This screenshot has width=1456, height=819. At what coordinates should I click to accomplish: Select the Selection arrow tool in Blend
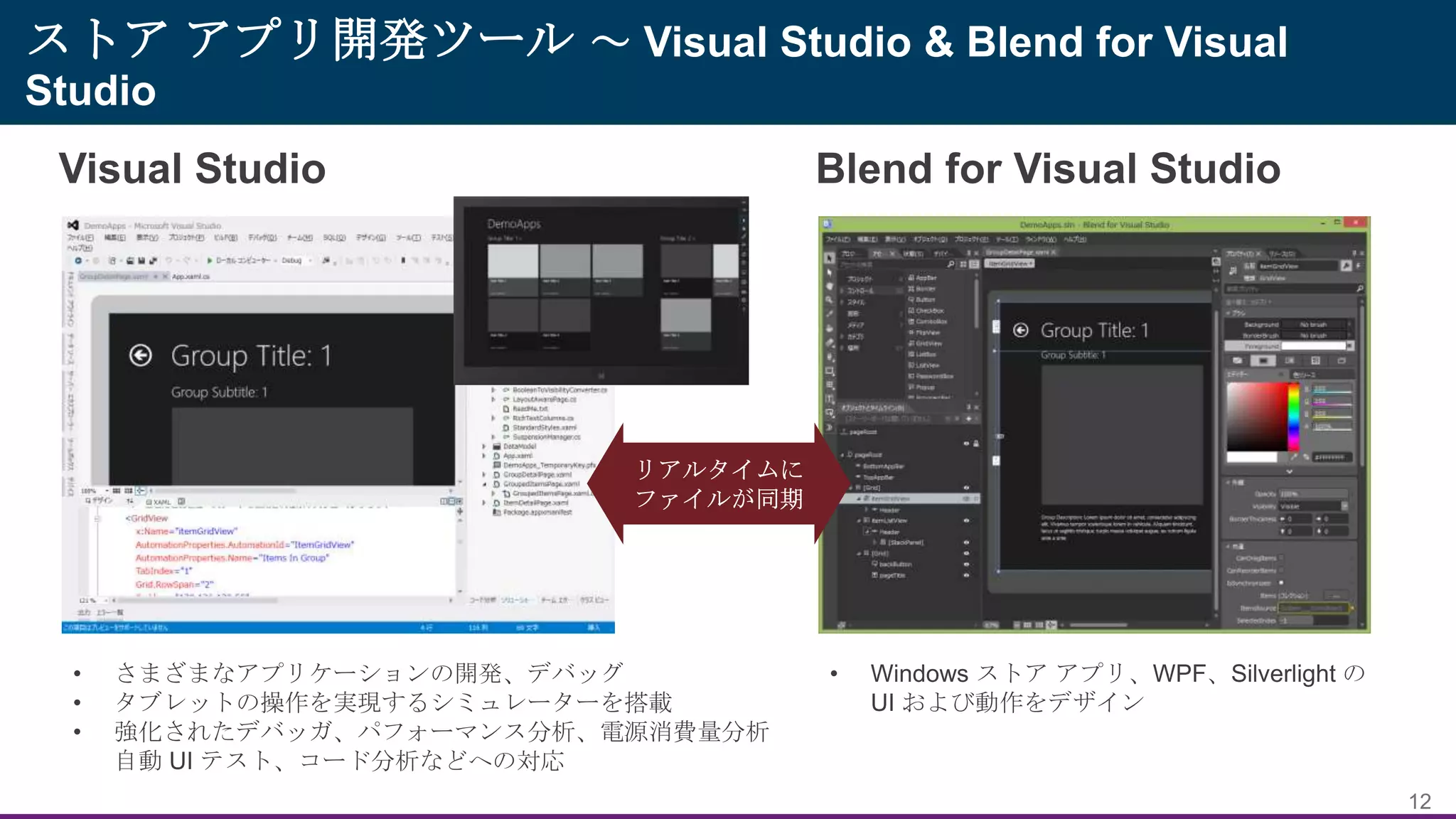tap(829, 257)
